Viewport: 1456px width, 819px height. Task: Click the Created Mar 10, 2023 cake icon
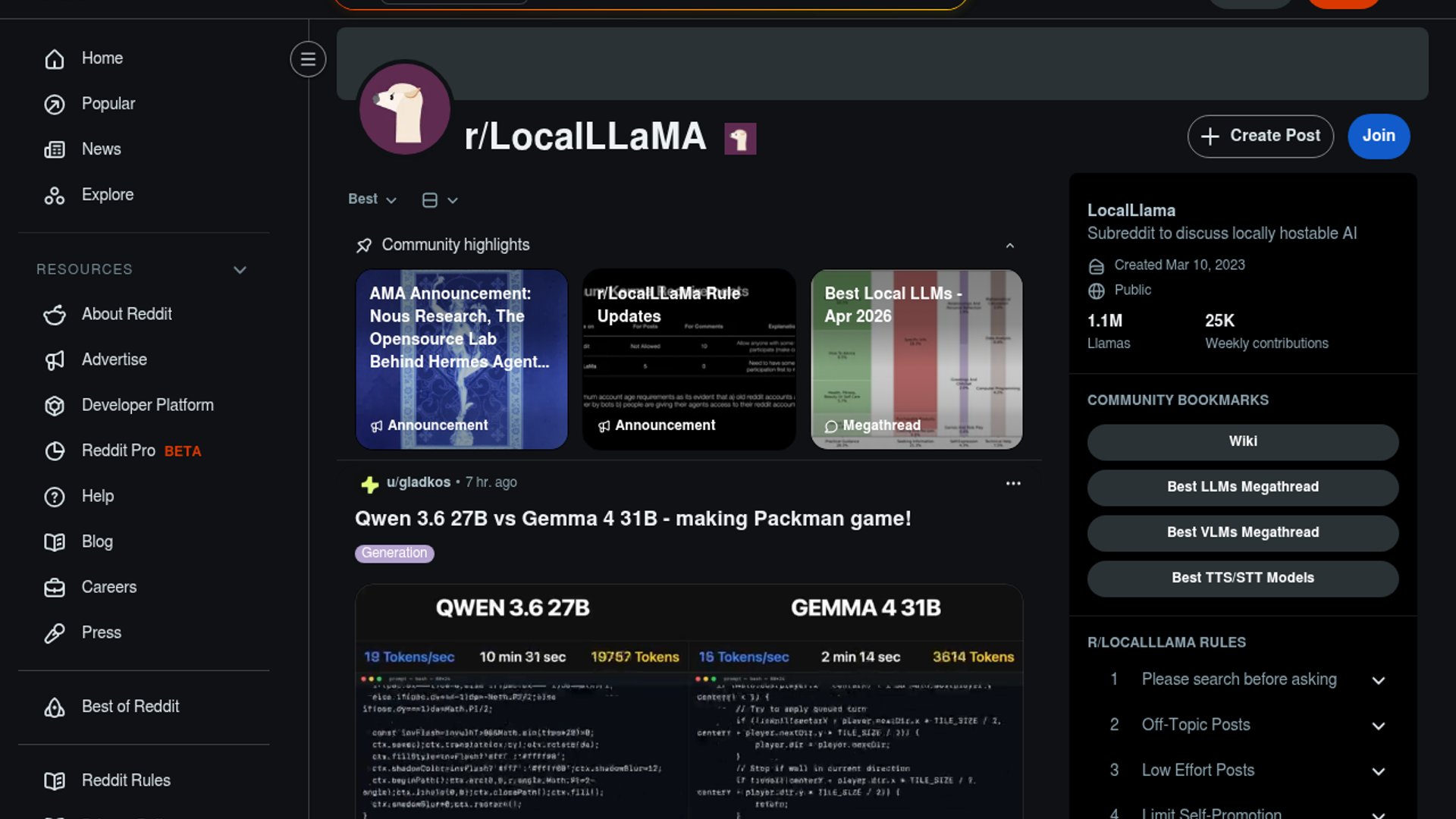click(x=1097, y=266)
